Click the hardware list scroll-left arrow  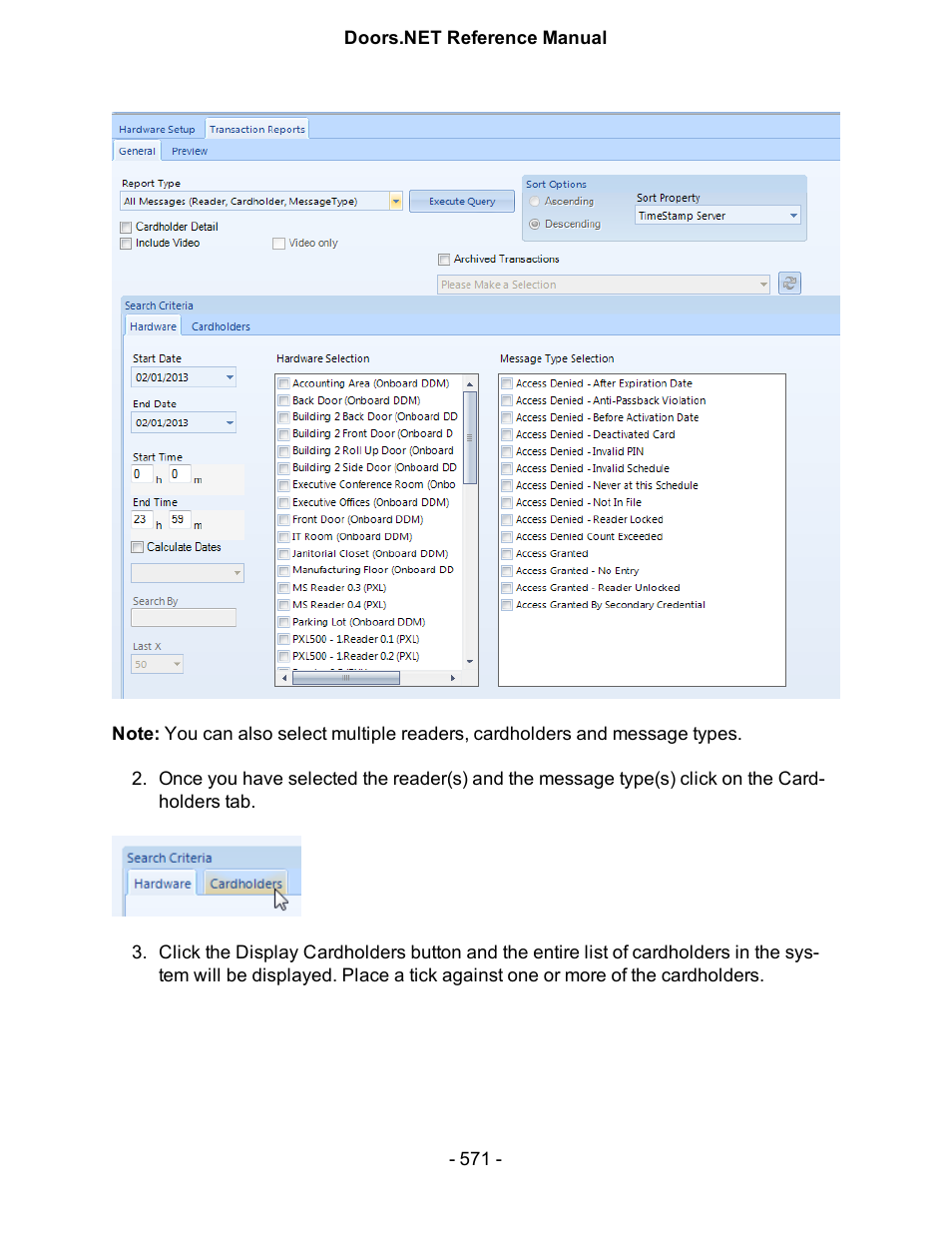[x=284, y=678]
